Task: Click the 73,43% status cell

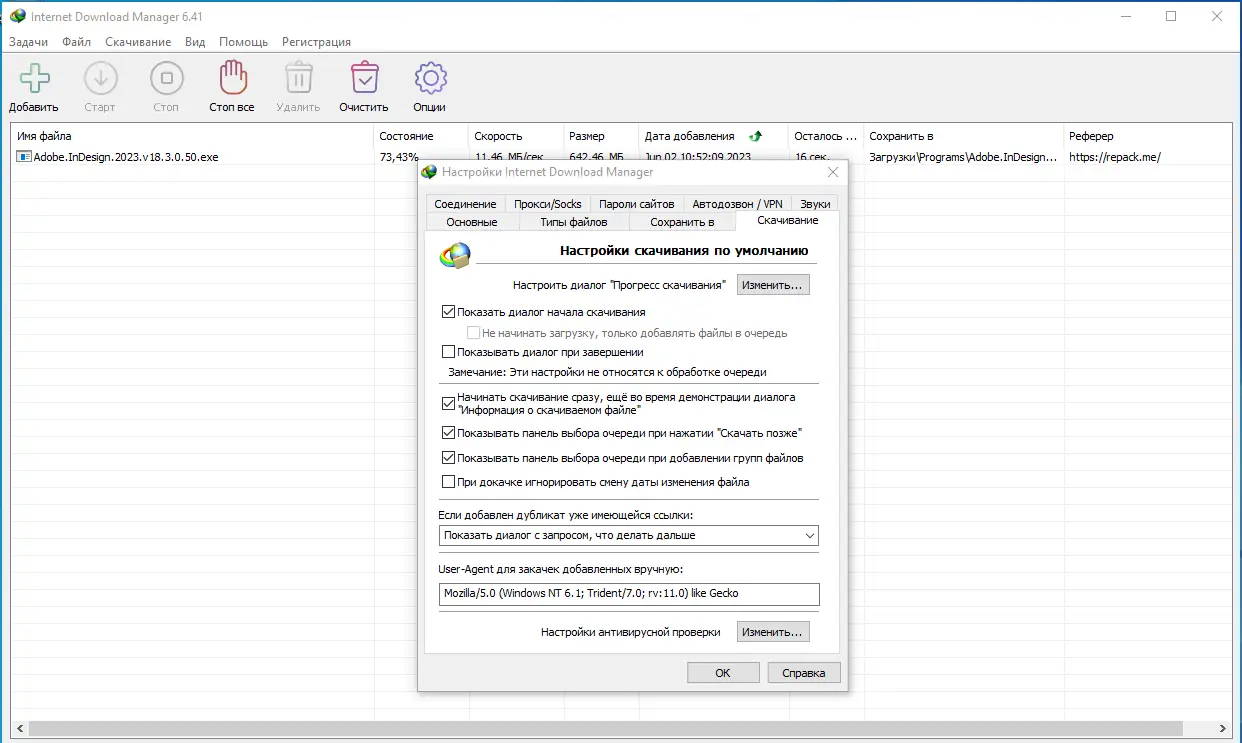Action: coord(398,157)
